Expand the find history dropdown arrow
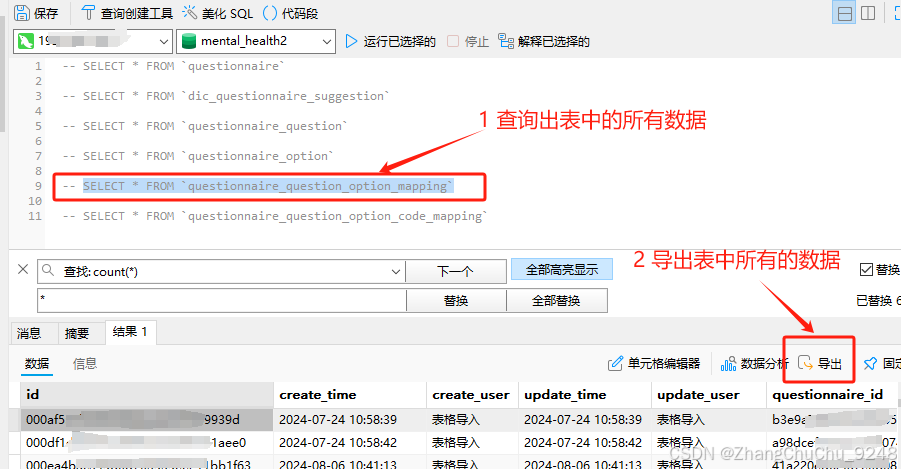 click(x=396, y=271)
